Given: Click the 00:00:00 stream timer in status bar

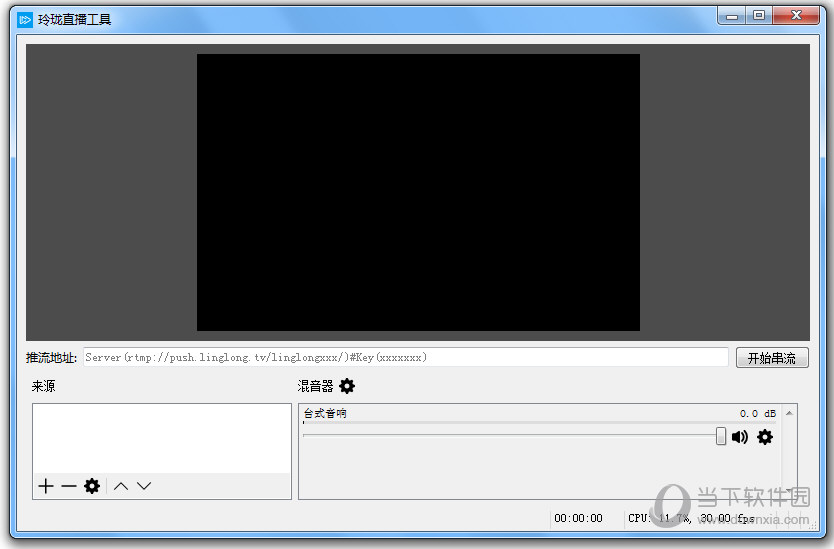Looking at the screenshot, I should coord(578,518).
